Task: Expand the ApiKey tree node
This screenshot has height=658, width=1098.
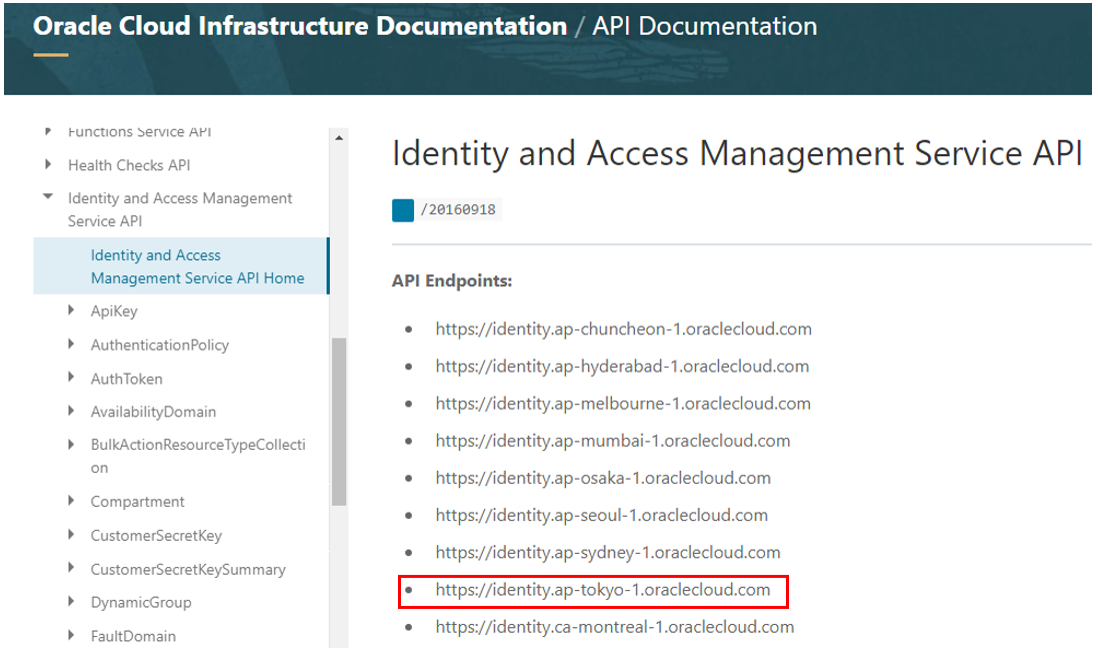Action: (70, 310)
